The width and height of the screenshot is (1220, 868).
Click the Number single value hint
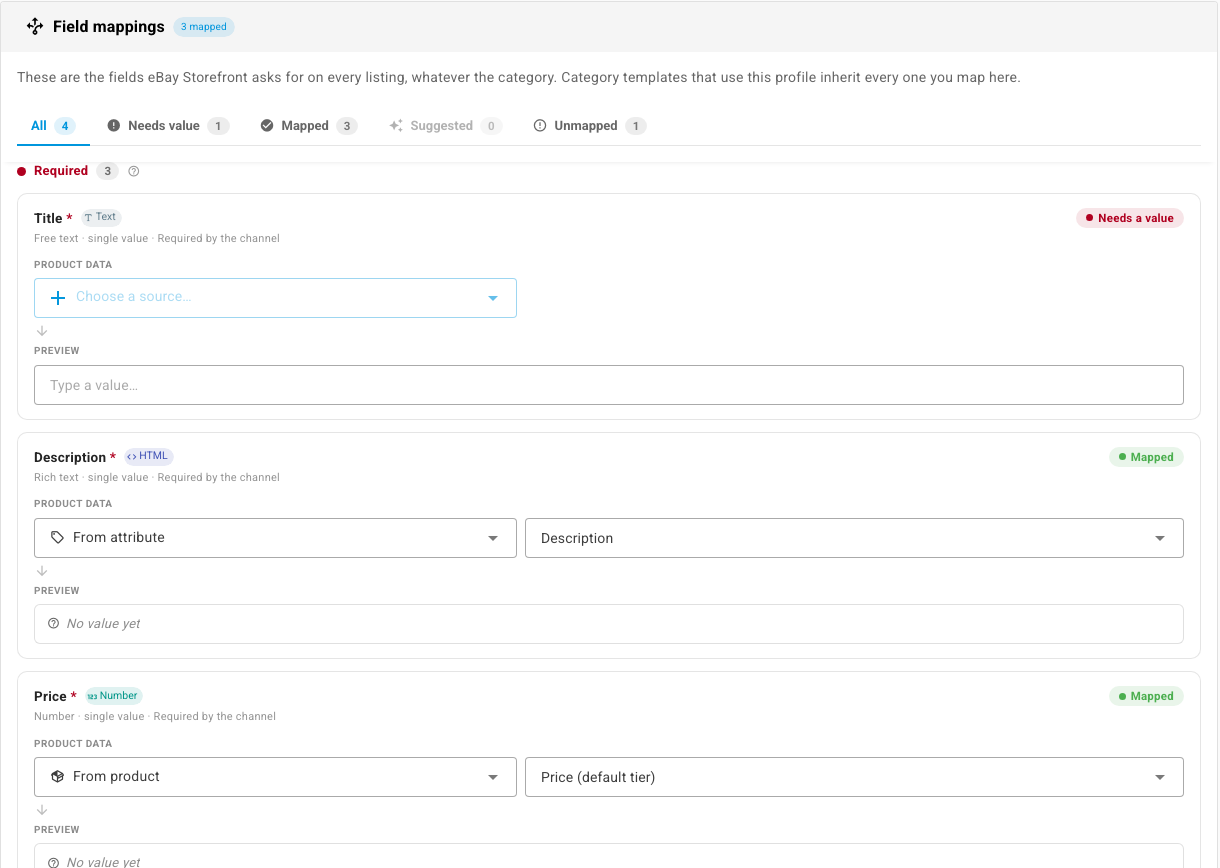[x=155, y=717]
